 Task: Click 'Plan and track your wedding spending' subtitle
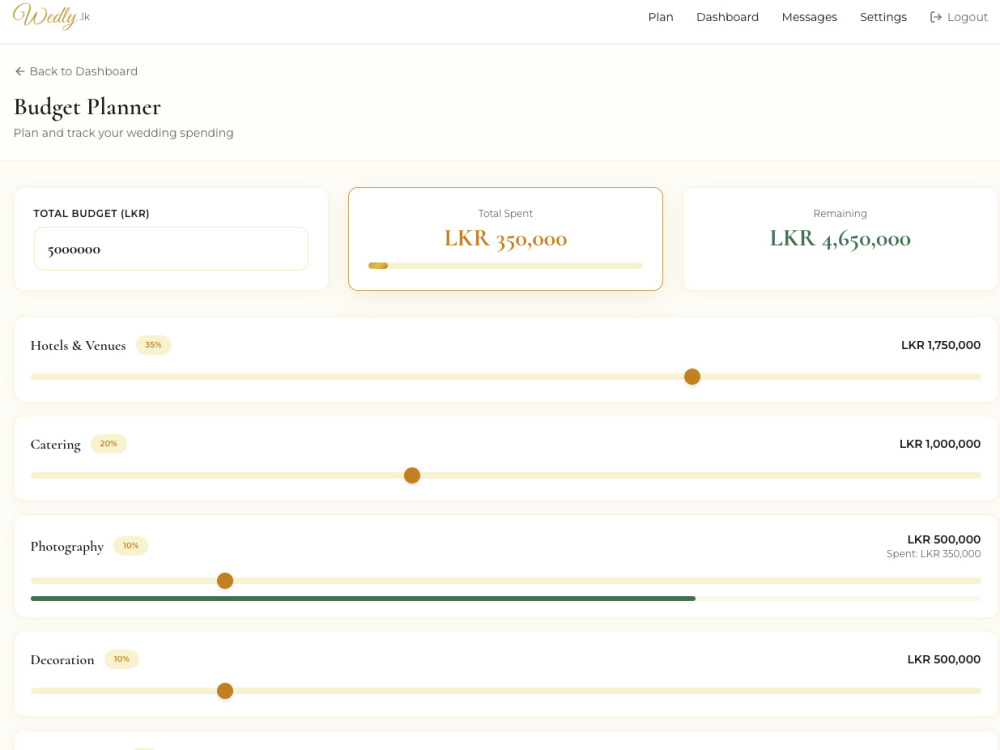click(x=124, y=133)
